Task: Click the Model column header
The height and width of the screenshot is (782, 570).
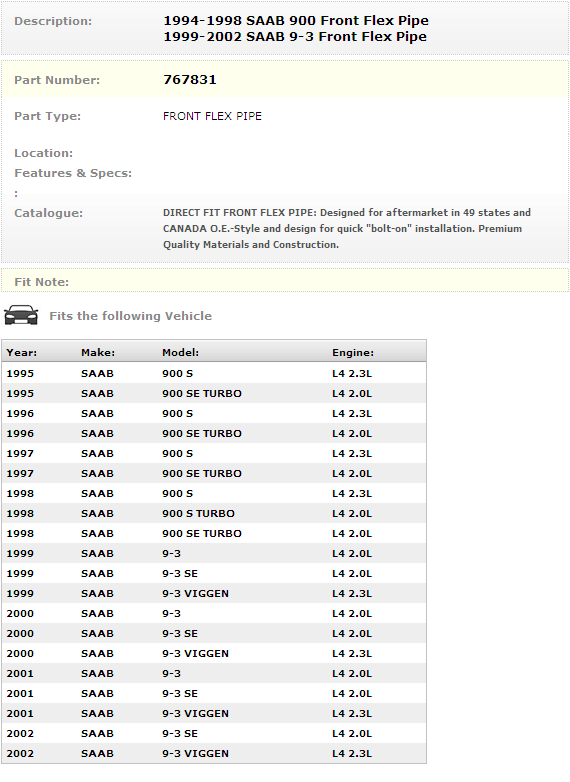Action: 181,353
